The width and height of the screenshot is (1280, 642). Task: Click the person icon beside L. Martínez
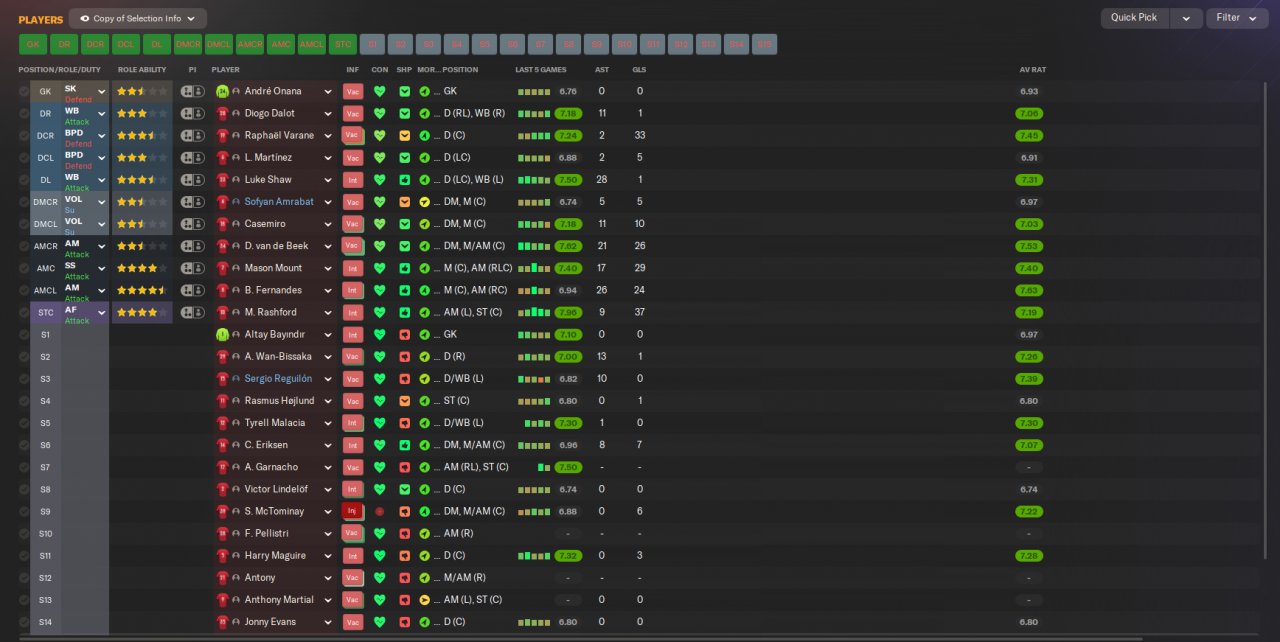237,158
